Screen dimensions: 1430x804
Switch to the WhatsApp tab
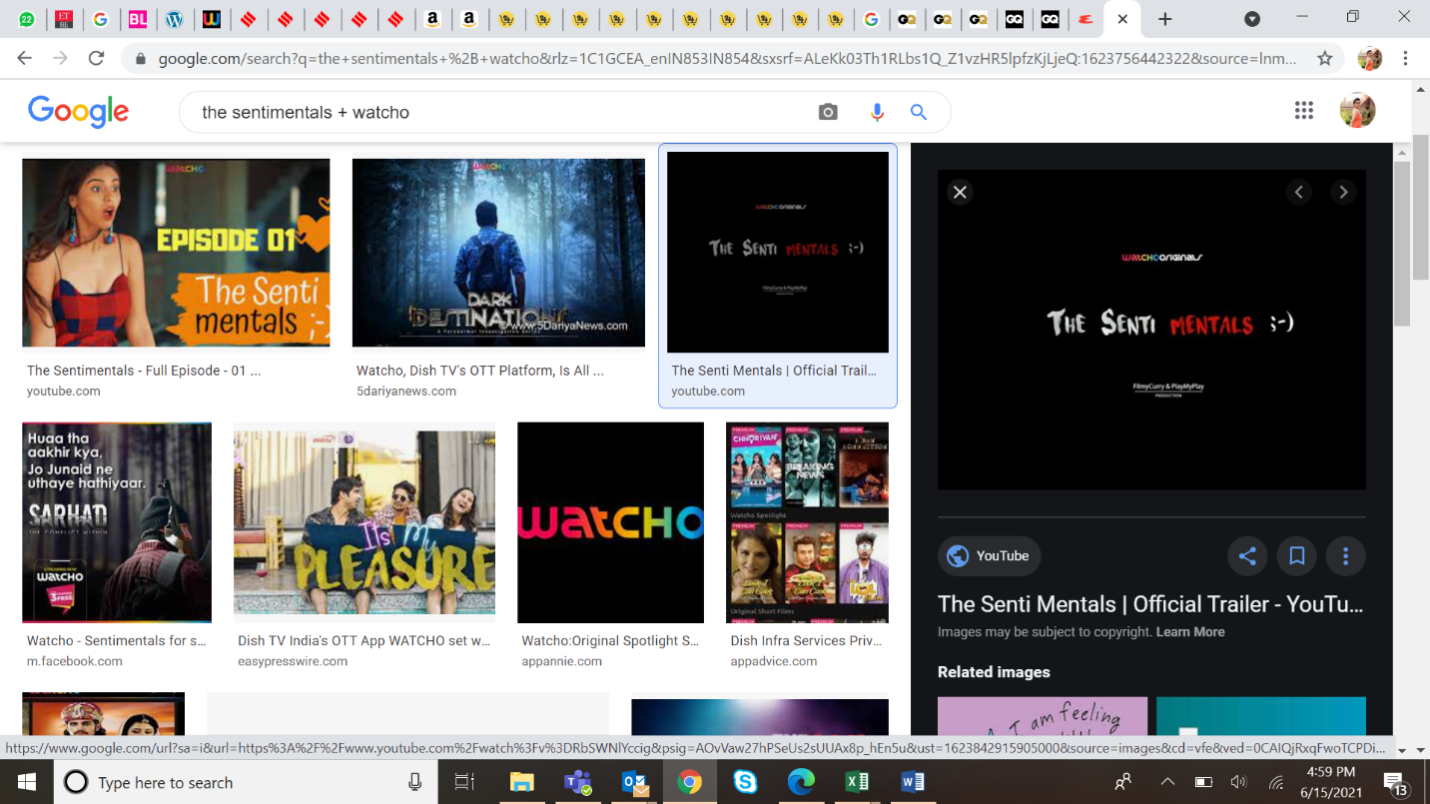click(x=26, y=19)
